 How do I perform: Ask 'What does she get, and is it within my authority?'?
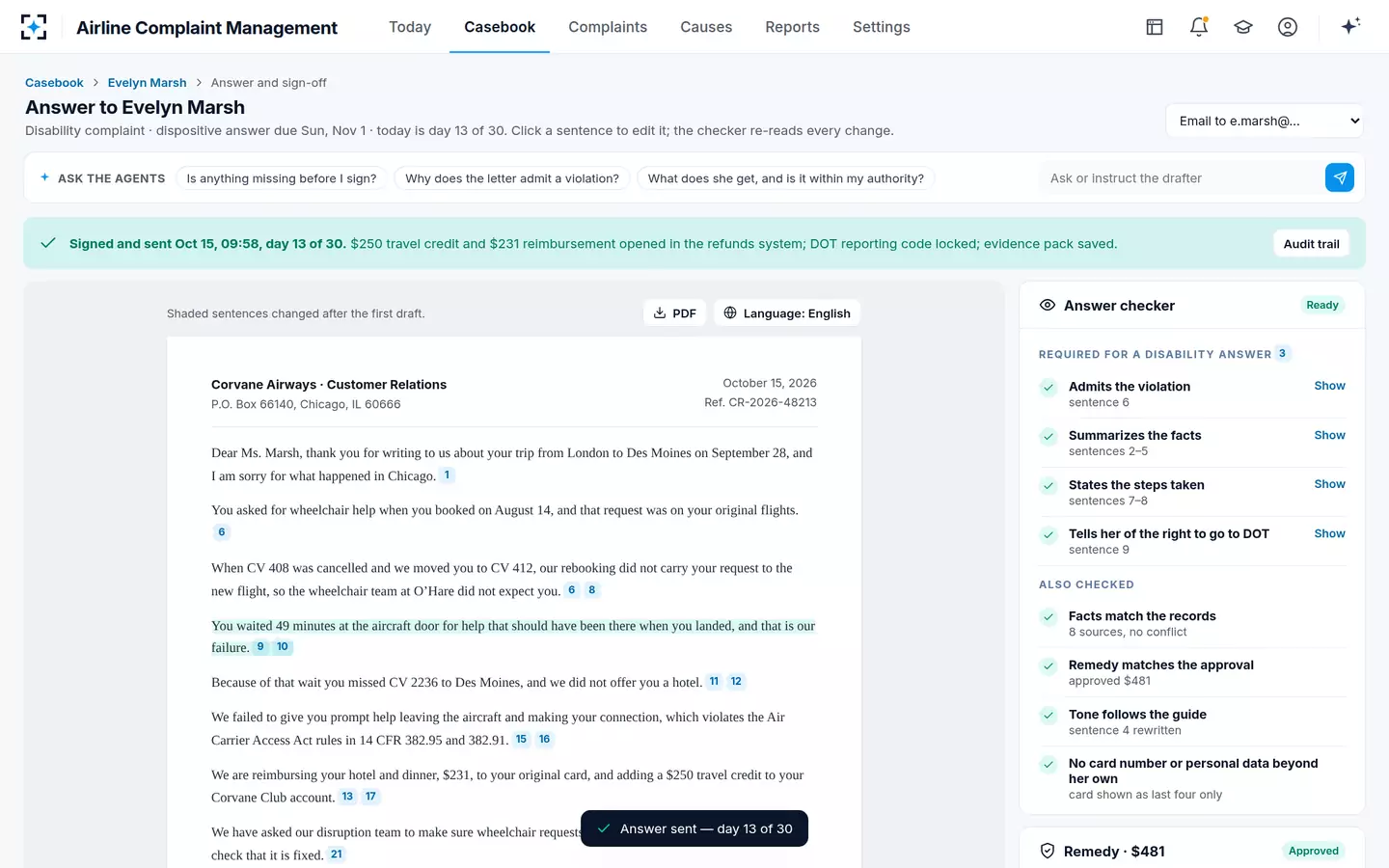[x=786, y=178]
